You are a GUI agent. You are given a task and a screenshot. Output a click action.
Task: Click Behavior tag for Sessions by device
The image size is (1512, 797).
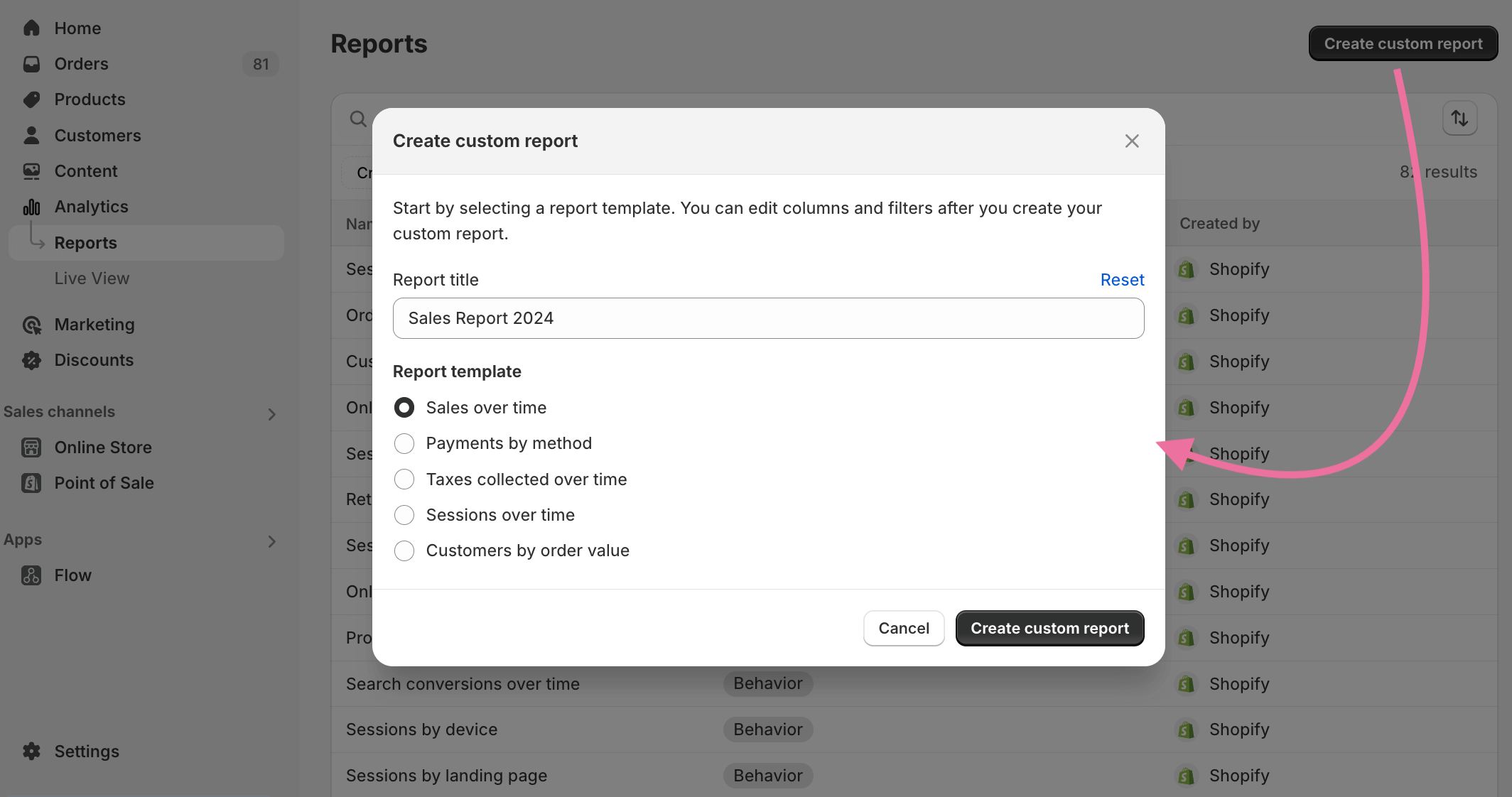coord(768,730)
